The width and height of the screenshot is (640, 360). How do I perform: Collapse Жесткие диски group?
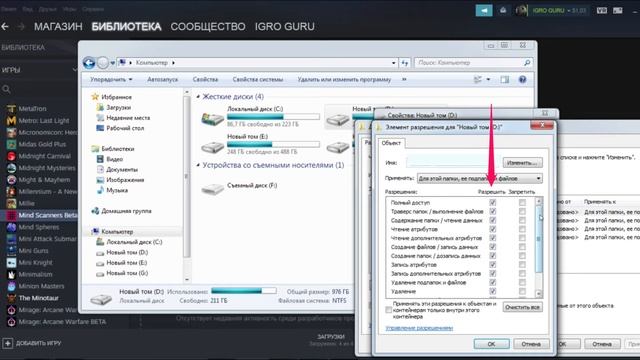(198, 97)
